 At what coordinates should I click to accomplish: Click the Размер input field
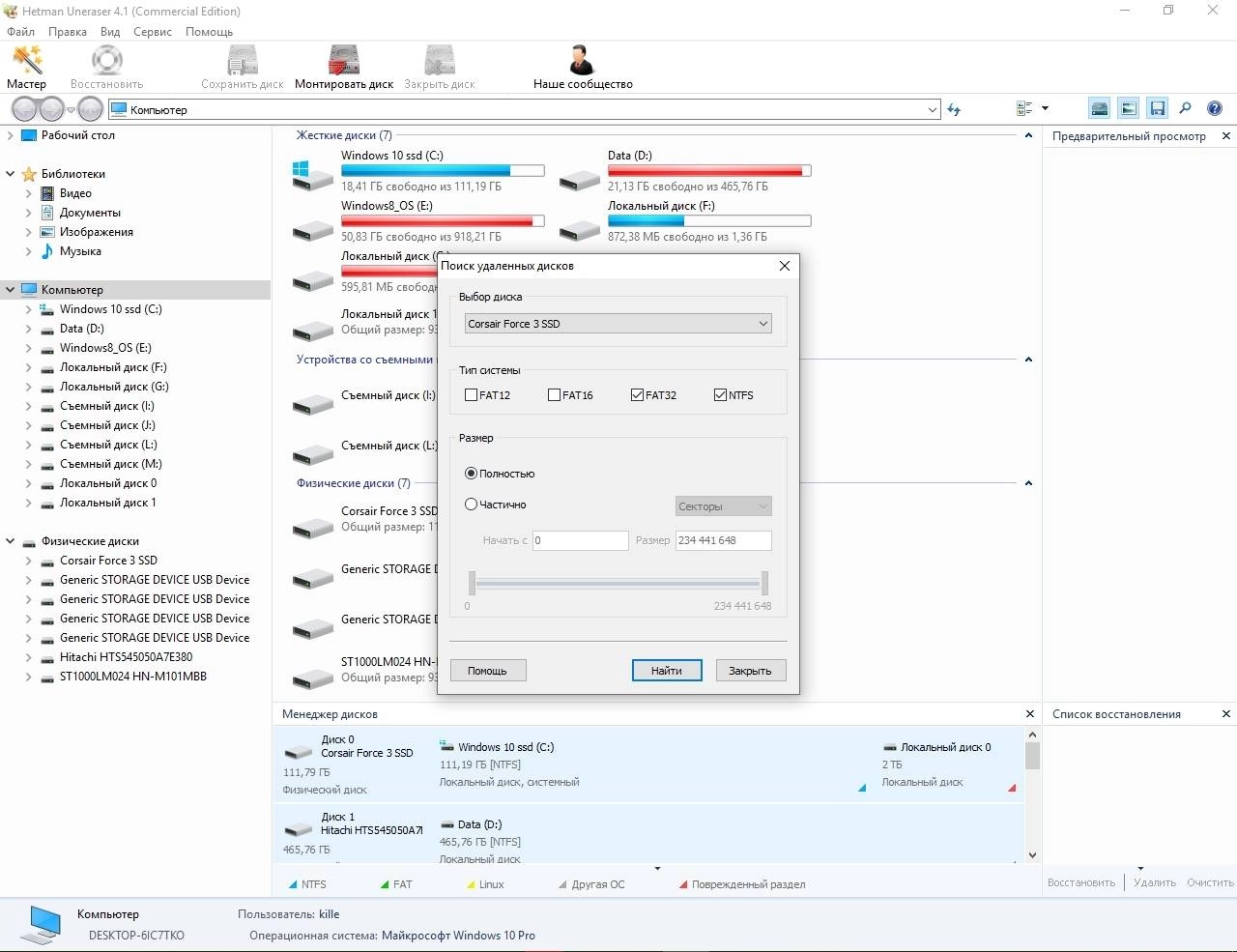[x=723, y=540]
